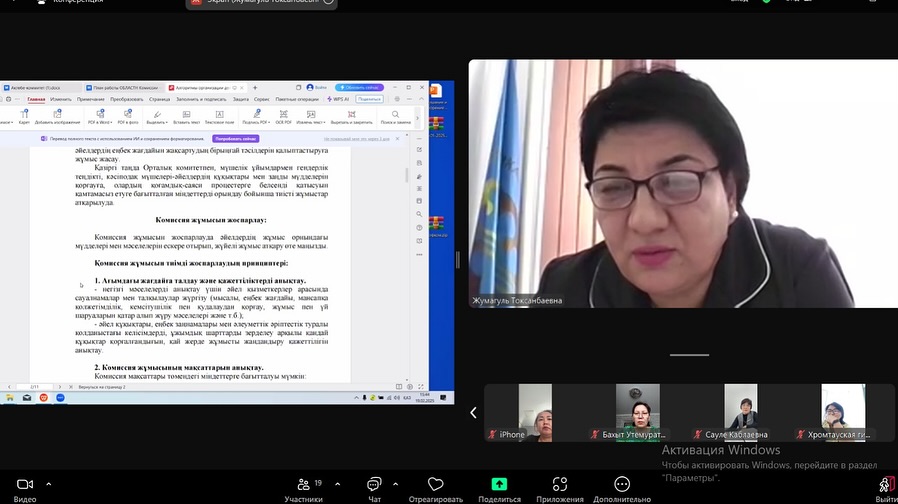Viewport: 898px width, 504px height.
Task: Open the Изменить ribbon tab
Action: tap(61, 99)
